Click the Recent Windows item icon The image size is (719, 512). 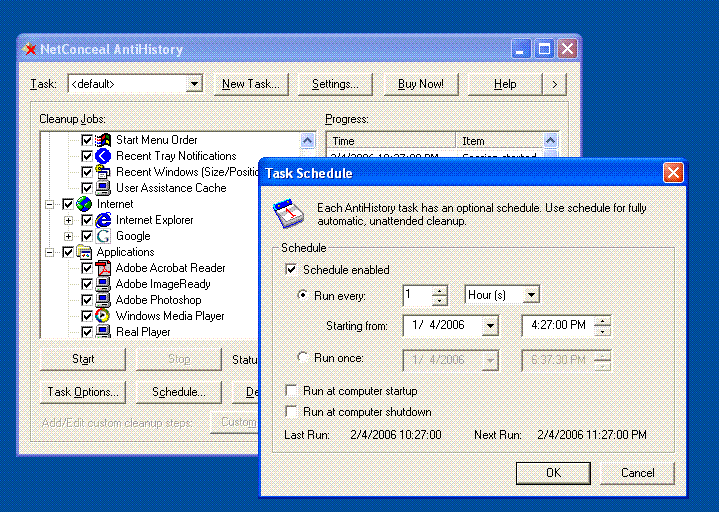pyautogui.click(x=103, y=172)
